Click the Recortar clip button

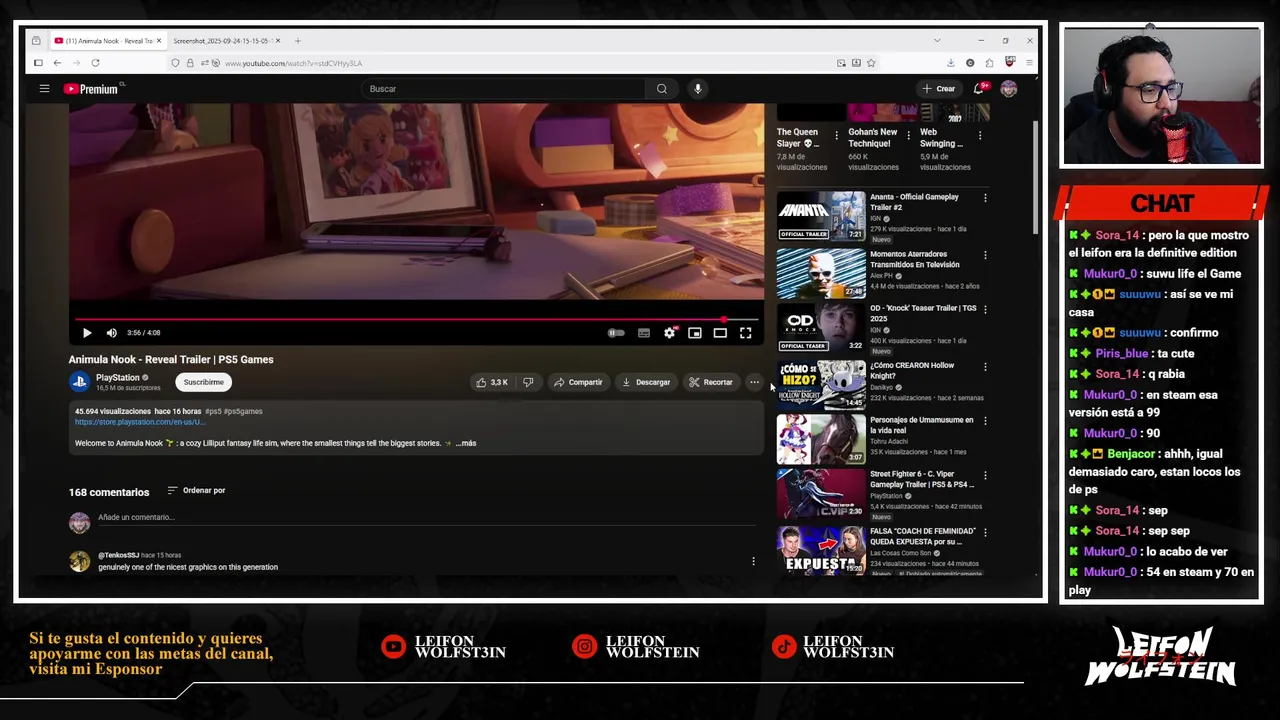click(x=711, y=382)
